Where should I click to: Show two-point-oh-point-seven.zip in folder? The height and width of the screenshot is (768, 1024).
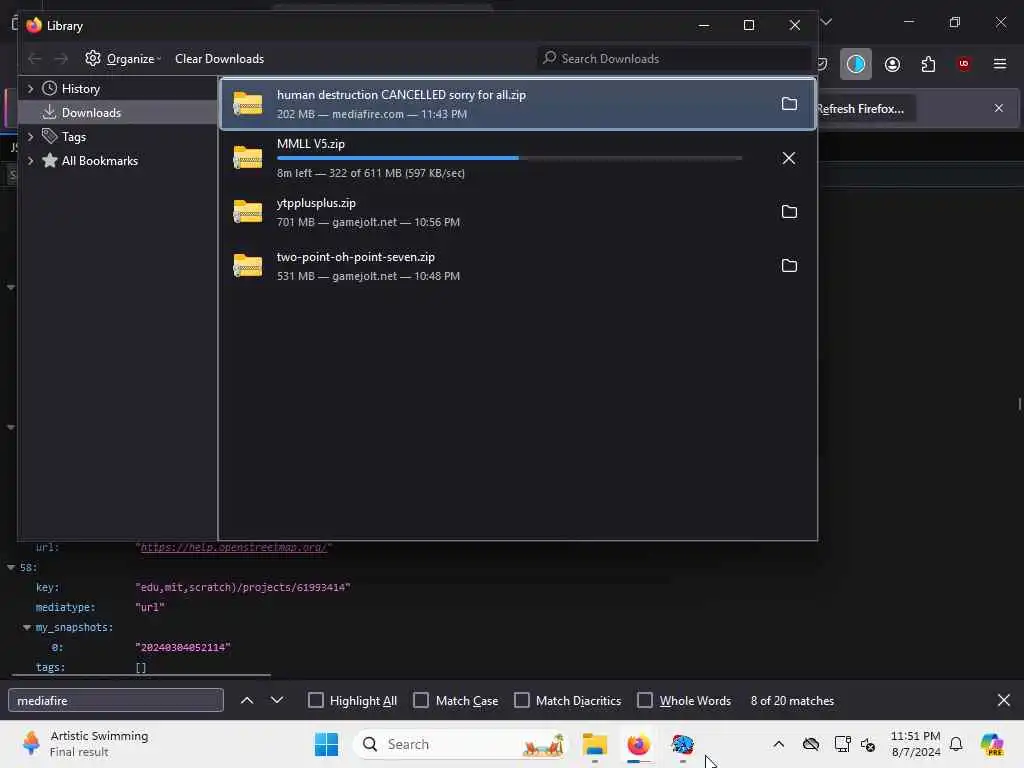[x=789, y=266]
